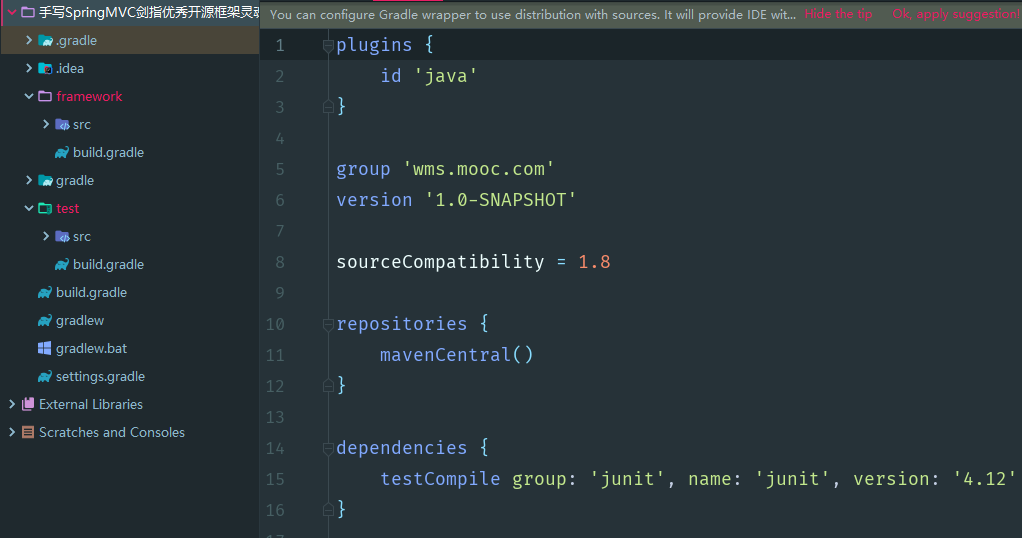The image size is (1022, 538).
Task: Click the root project folder icon
Action: 28,12
